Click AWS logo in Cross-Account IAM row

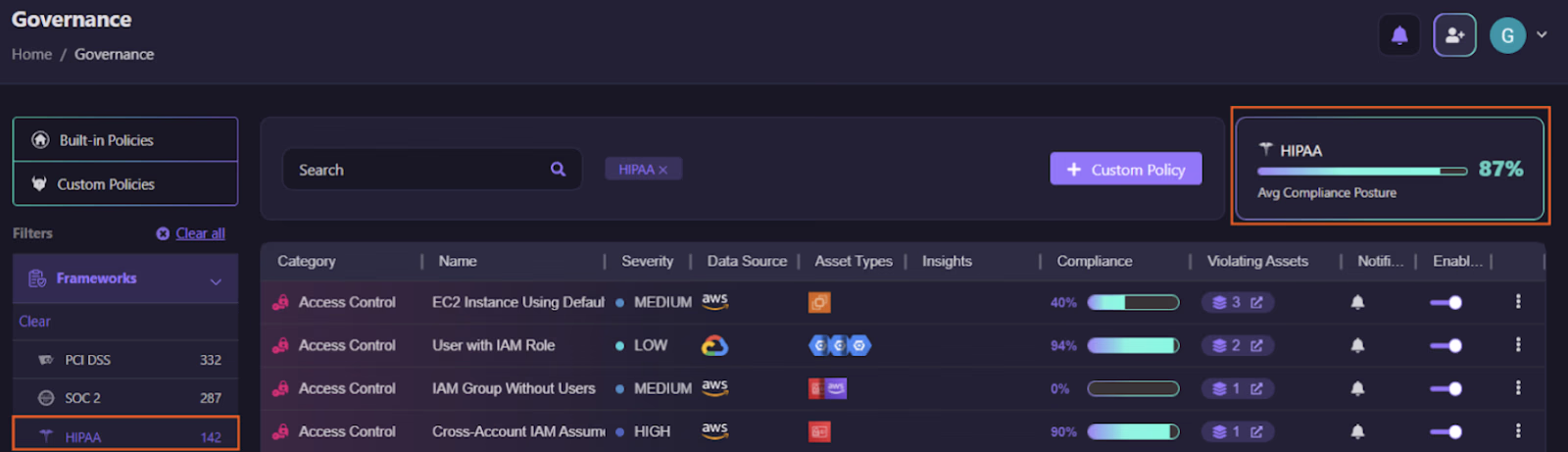tap(714, 430)
